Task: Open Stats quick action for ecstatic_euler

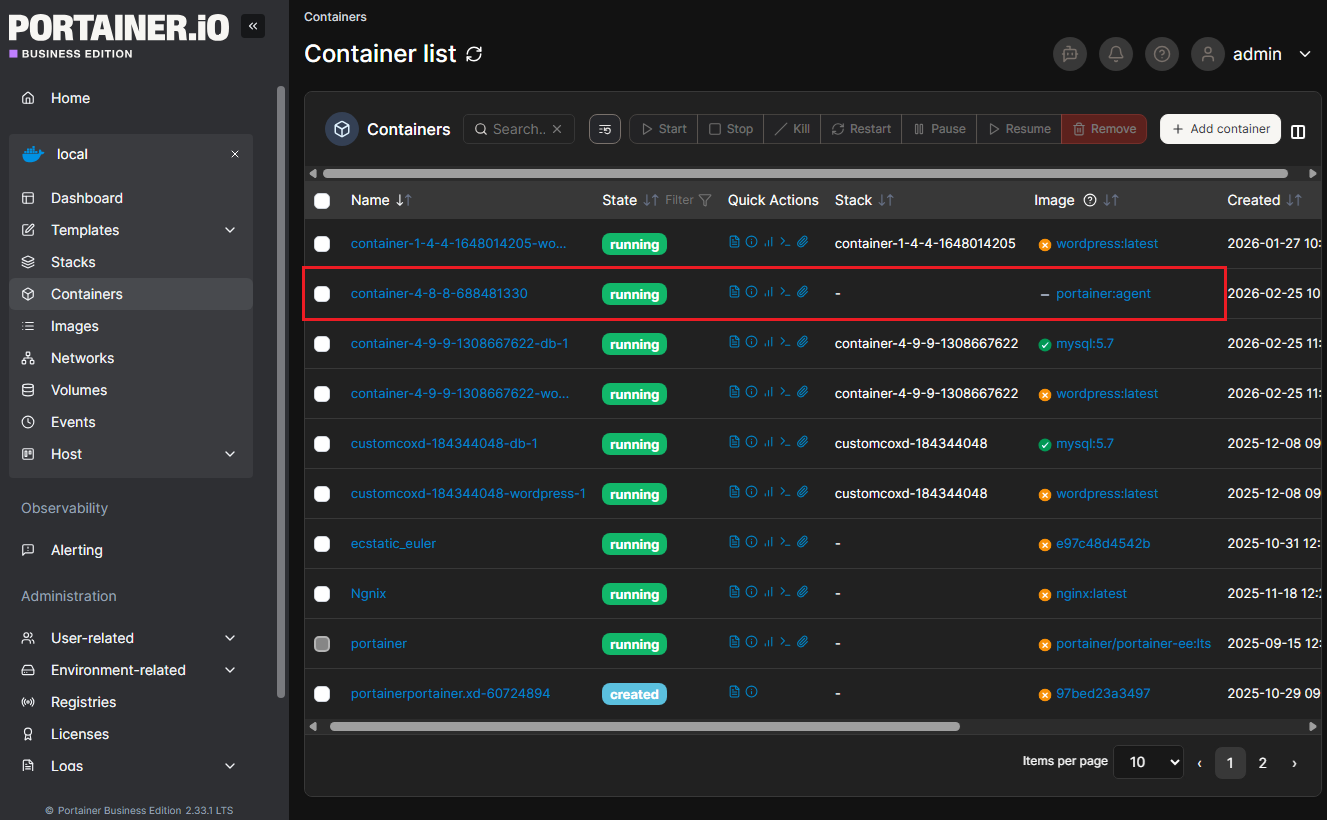Action: pyautogui.click(x=768, y=542)
